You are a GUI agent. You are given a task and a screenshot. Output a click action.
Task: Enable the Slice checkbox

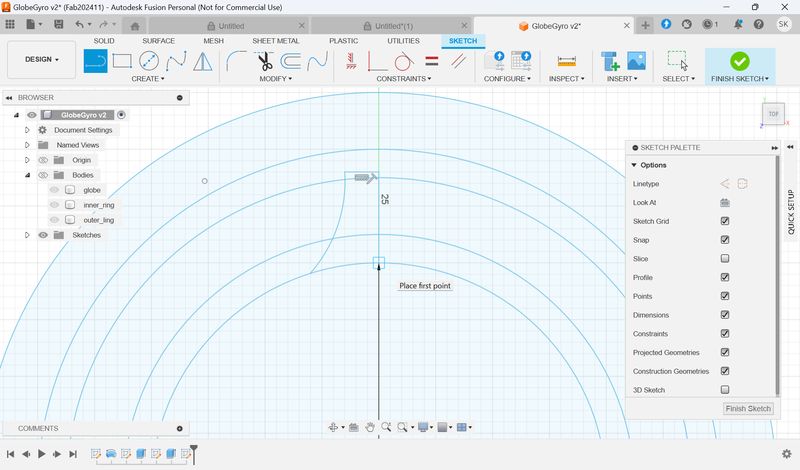724,259
